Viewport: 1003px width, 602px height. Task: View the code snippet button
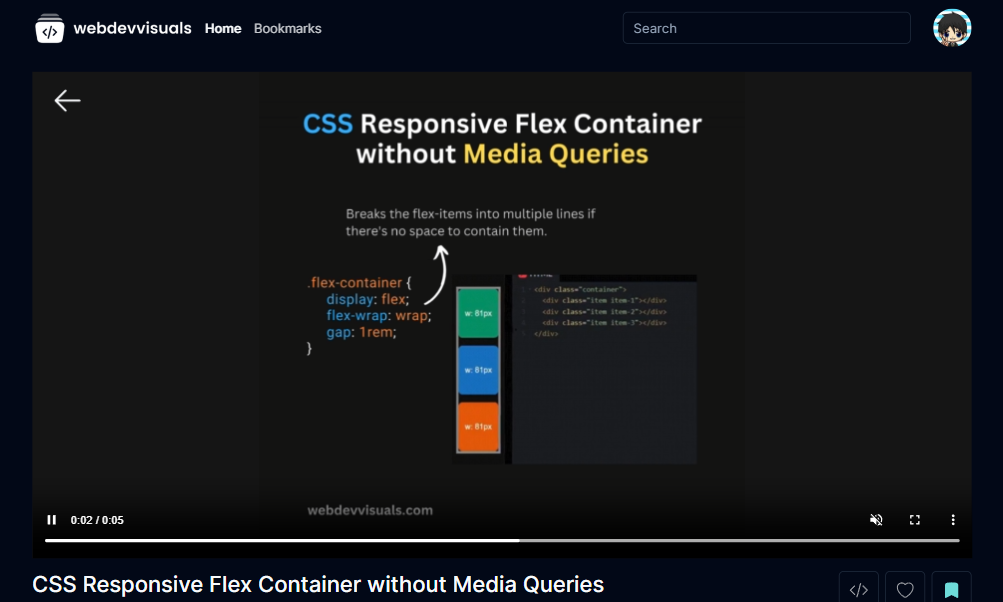click(x=858, y=589)
